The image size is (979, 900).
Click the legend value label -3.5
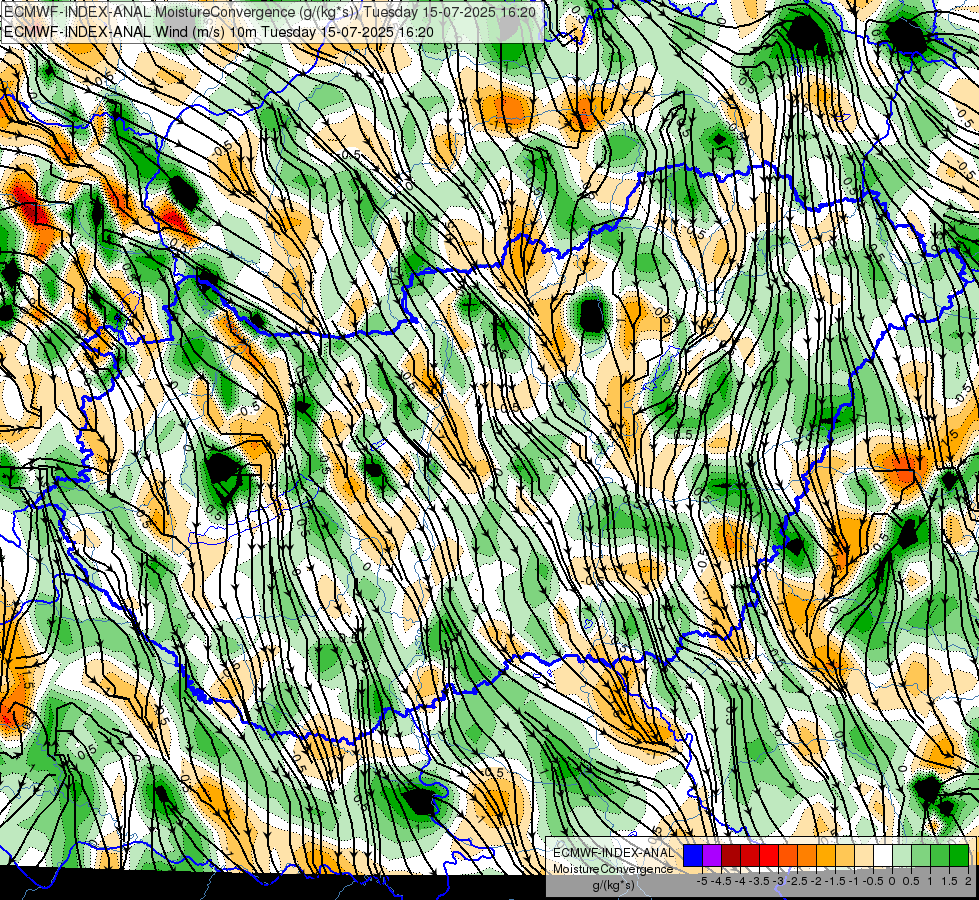(759, 881)
